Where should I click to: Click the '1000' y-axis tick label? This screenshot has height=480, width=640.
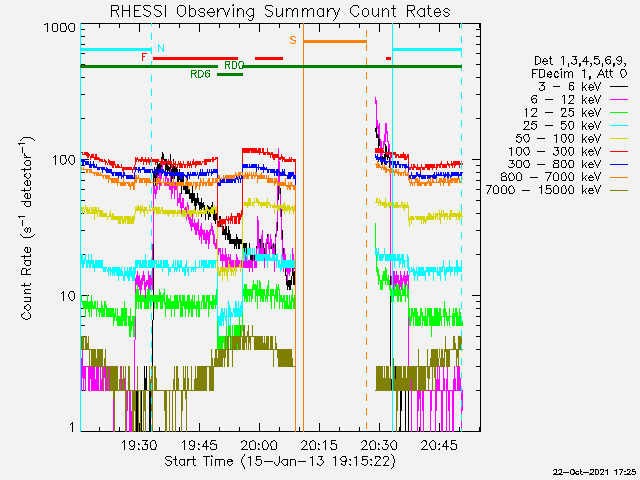[60, 28]
